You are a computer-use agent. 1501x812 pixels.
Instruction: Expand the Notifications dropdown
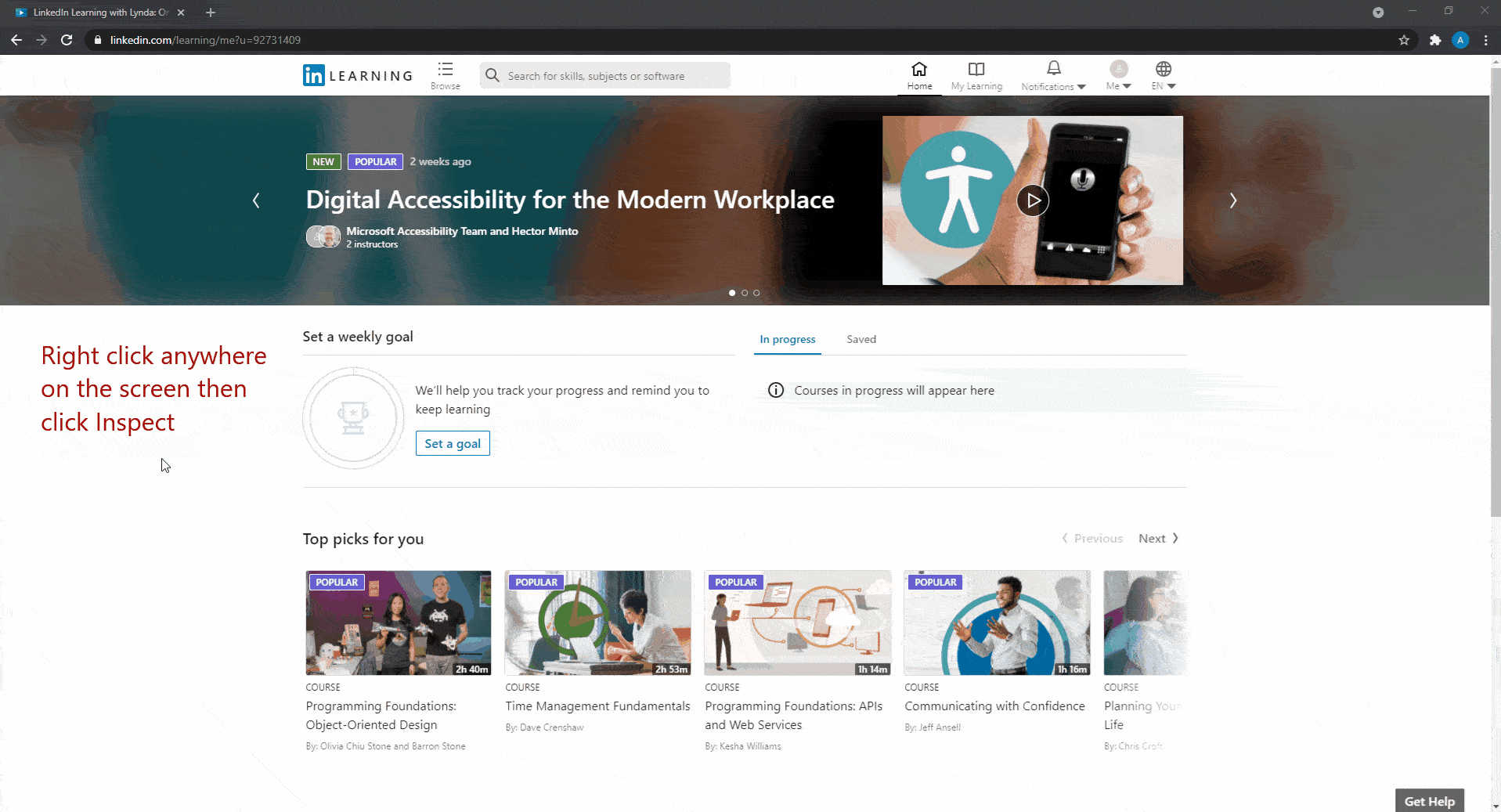pos(1053,75)
